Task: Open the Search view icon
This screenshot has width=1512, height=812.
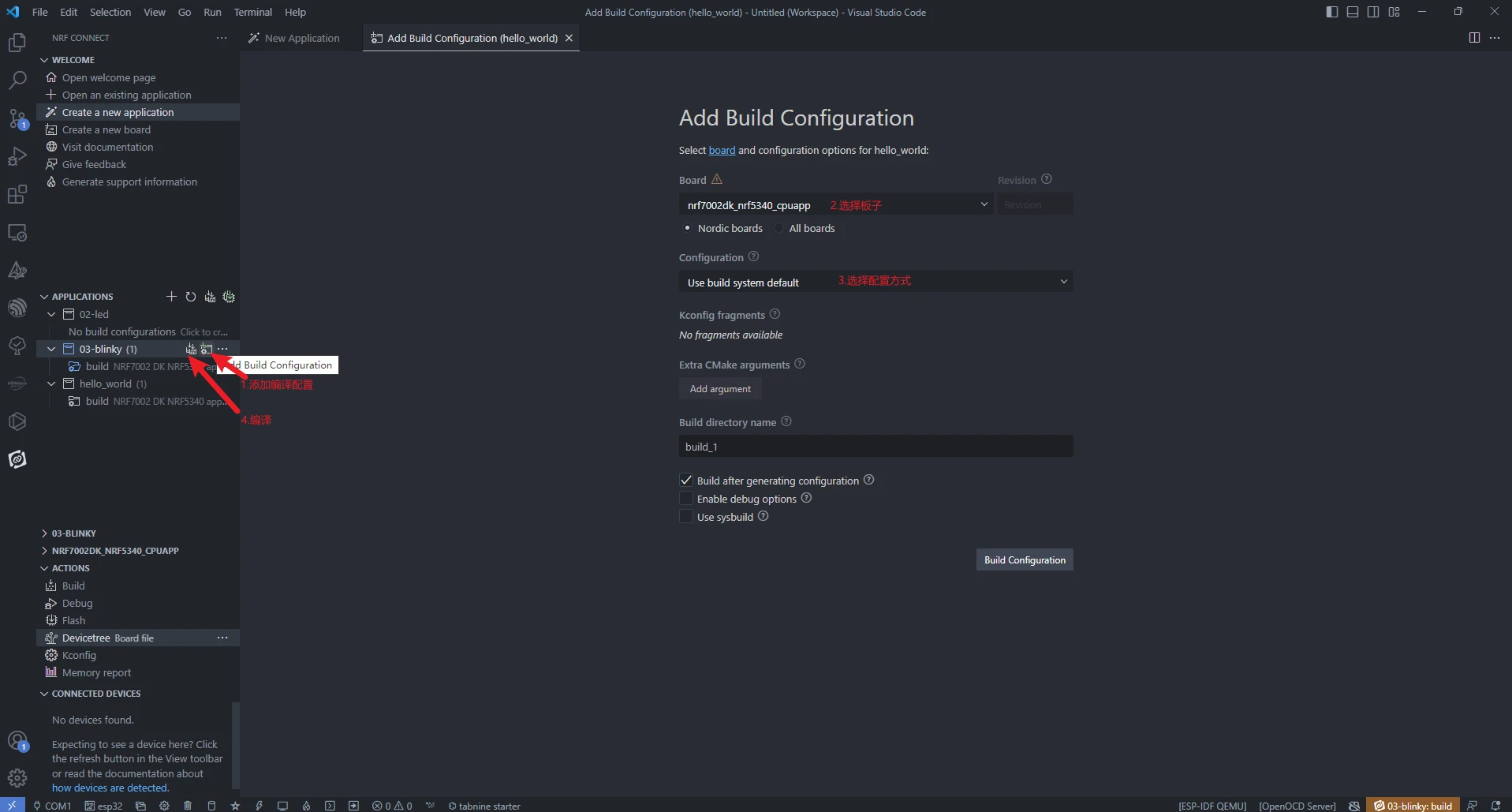Action: click(x=17, y=80)
